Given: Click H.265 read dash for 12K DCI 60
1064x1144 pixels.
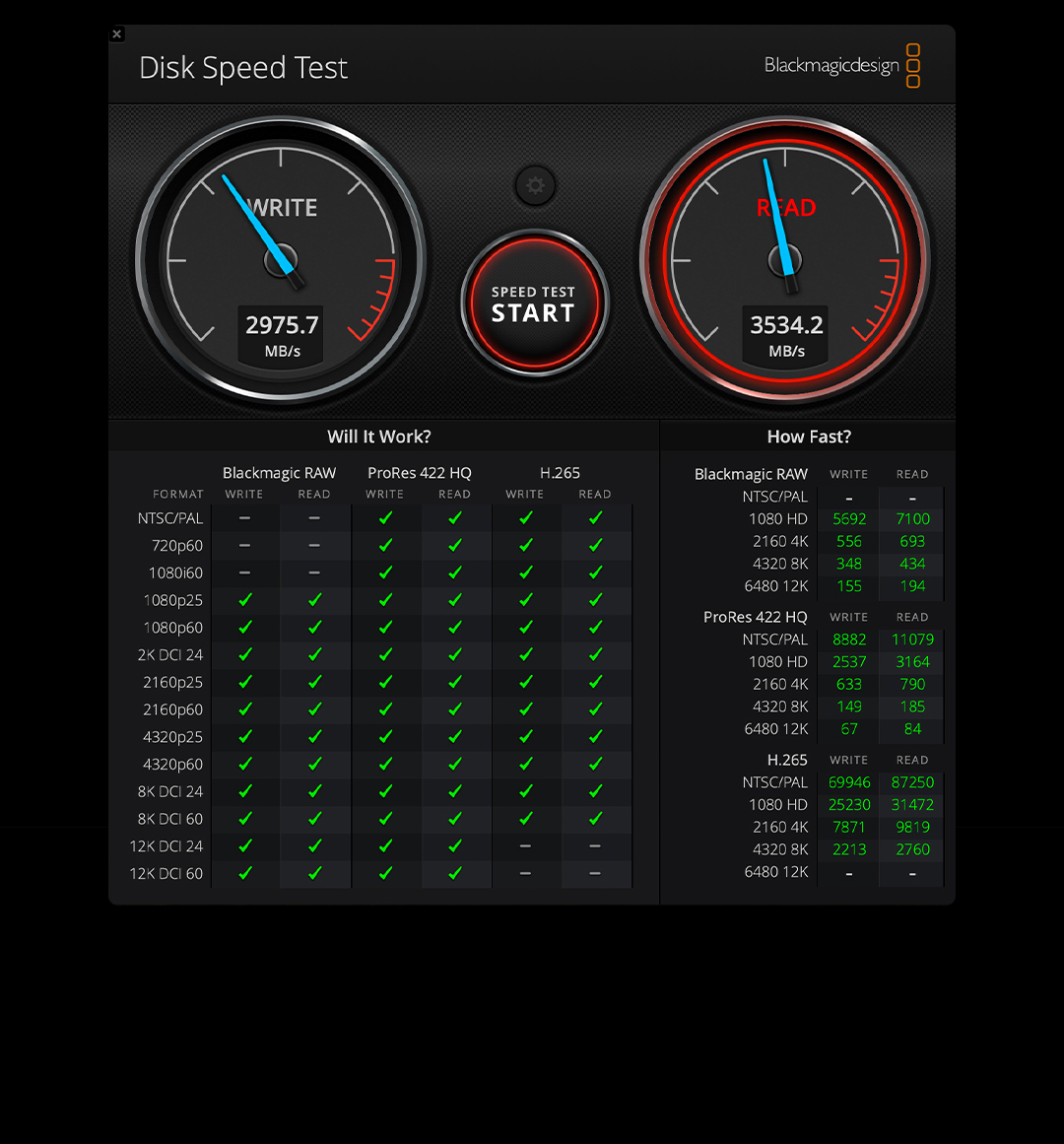Looking at the screenshot, I should tap(595, 874).
